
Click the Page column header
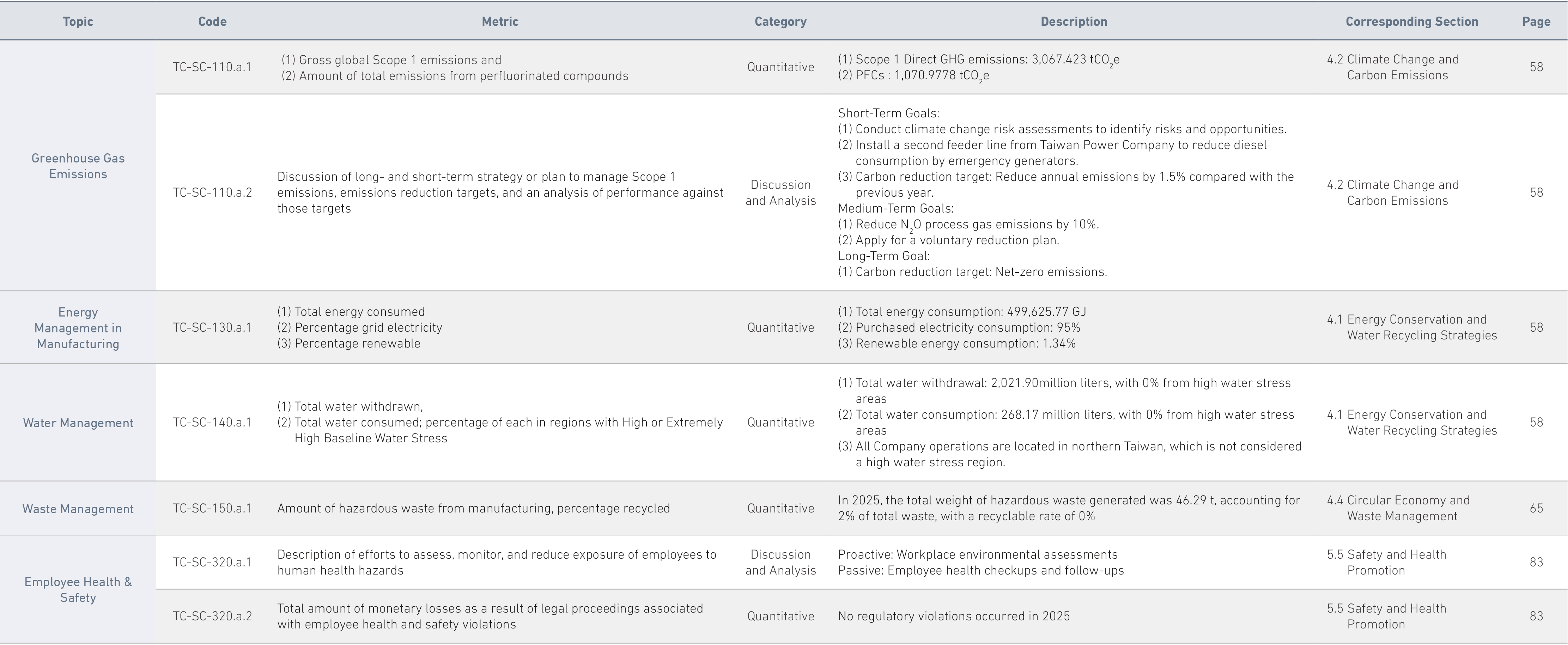click(1536, 22)
